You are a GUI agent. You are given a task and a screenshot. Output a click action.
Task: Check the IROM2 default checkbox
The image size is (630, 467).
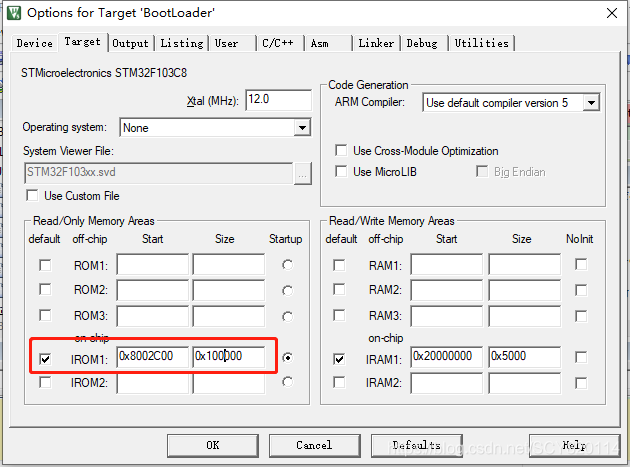click(45, 382)
